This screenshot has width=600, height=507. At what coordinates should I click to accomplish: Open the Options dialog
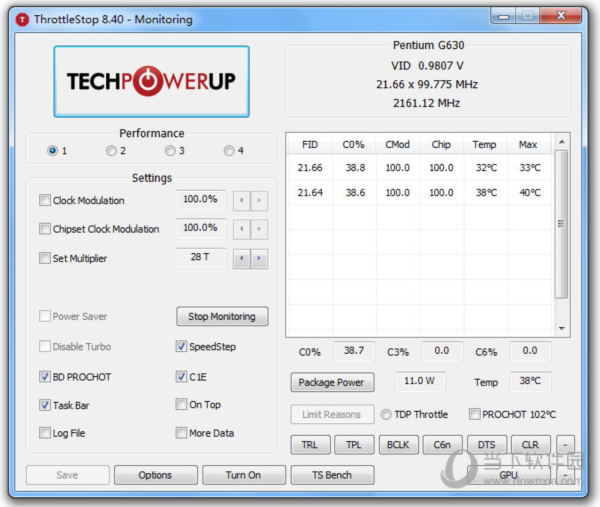pos(155,475)
